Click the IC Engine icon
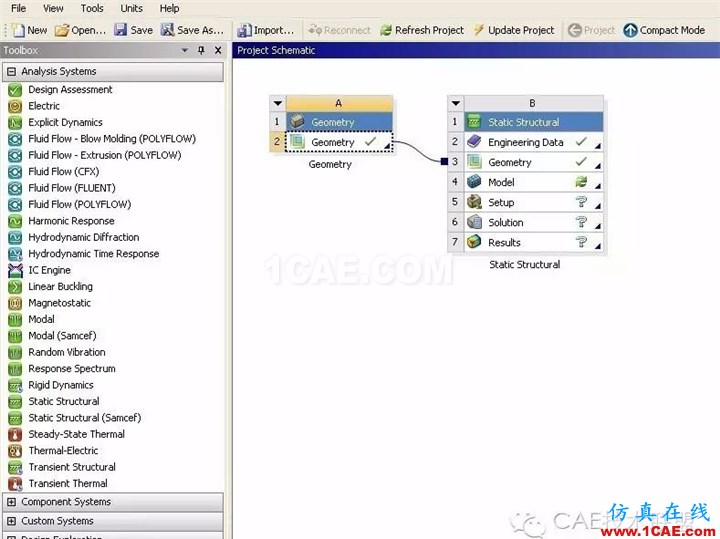Screen dimensions: 720x539 (x=15, y=270)
